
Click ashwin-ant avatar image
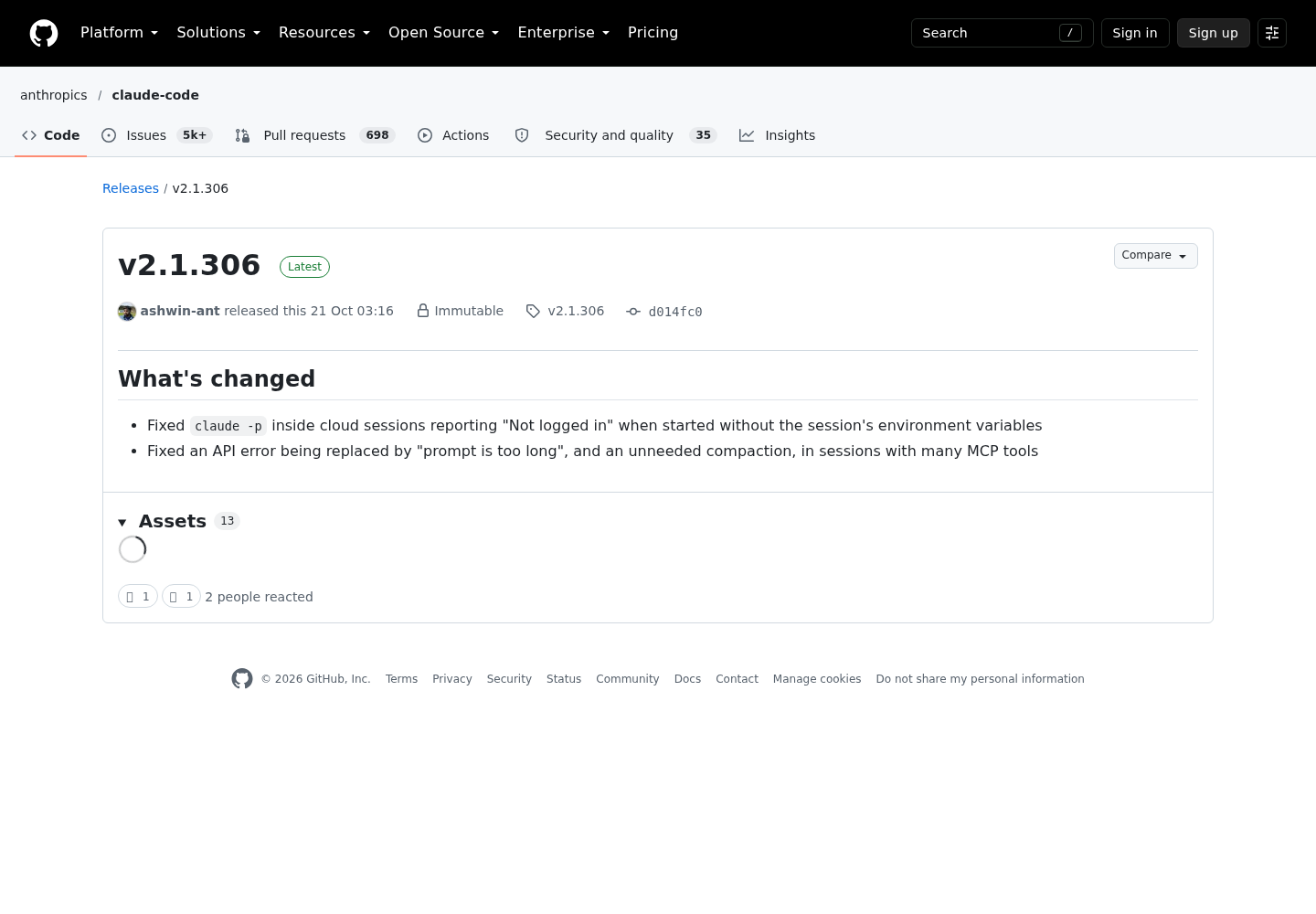pos(127,312)
